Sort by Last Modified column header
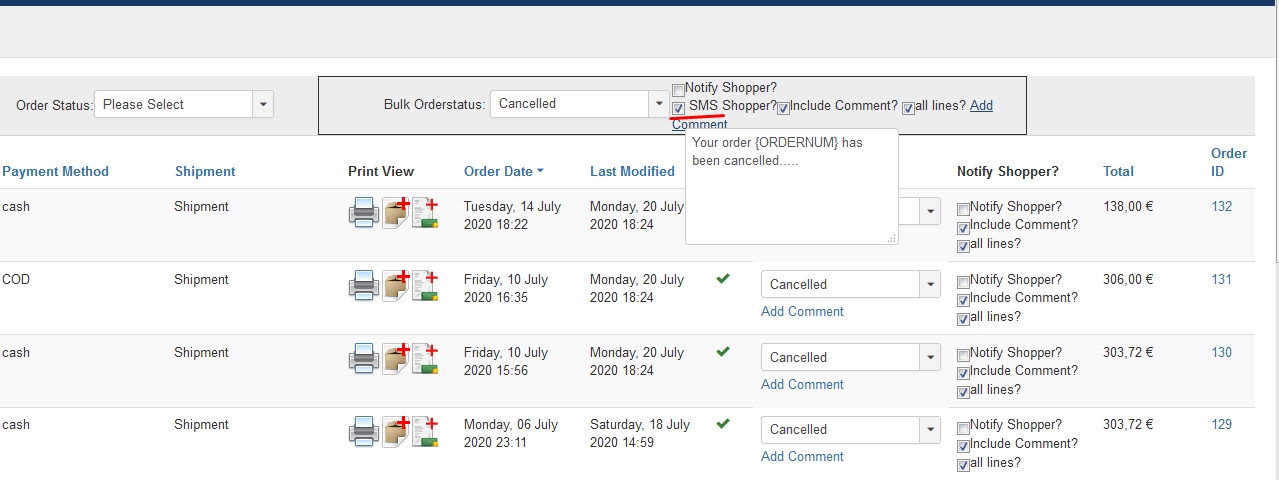The height and width of the screenshot is (480, 1279). pyautogui.click(x=632, y=171)
